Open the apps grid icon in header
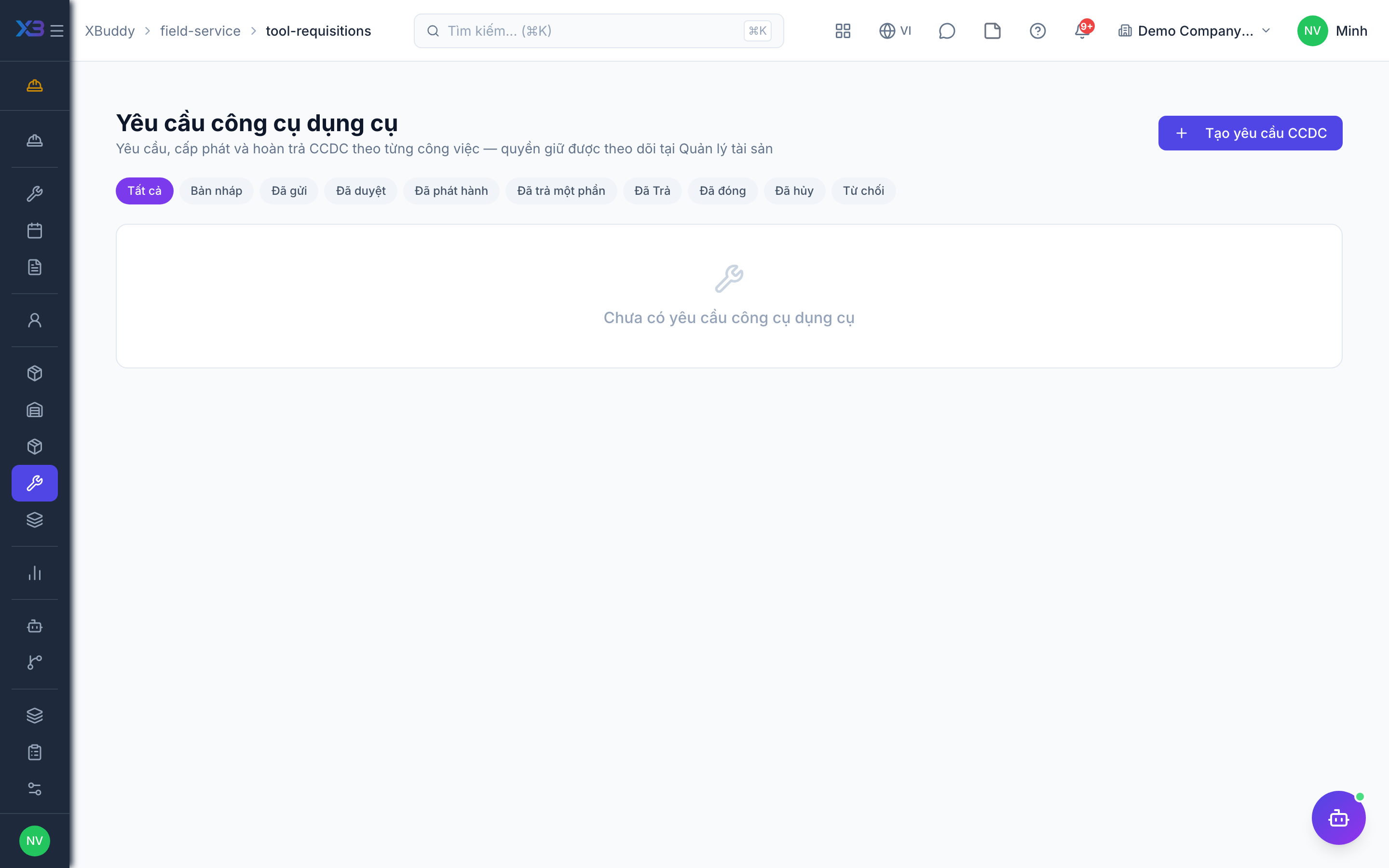 (x=843, y=30)
